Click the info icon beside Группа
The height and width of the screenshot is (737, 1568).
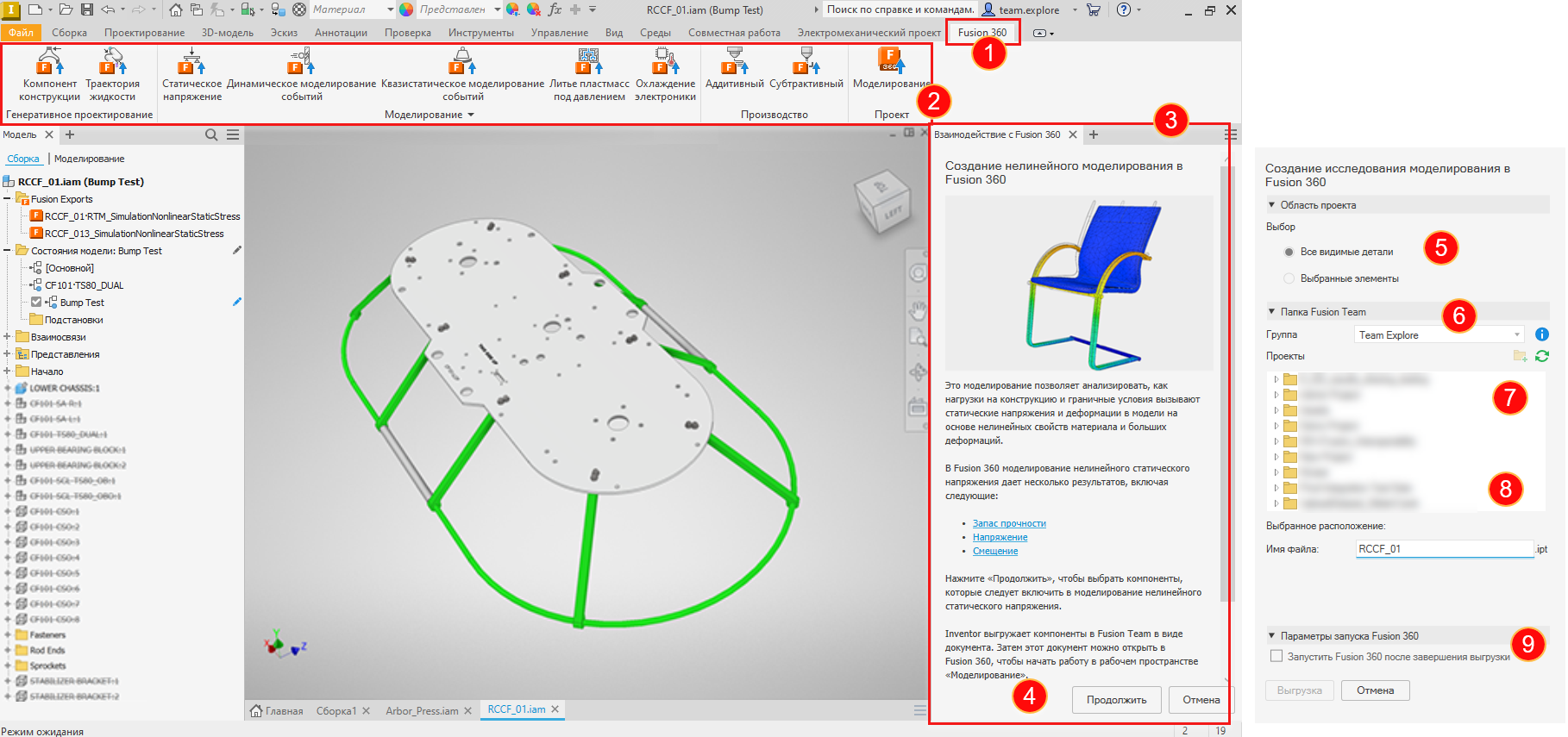(1542, 334)
